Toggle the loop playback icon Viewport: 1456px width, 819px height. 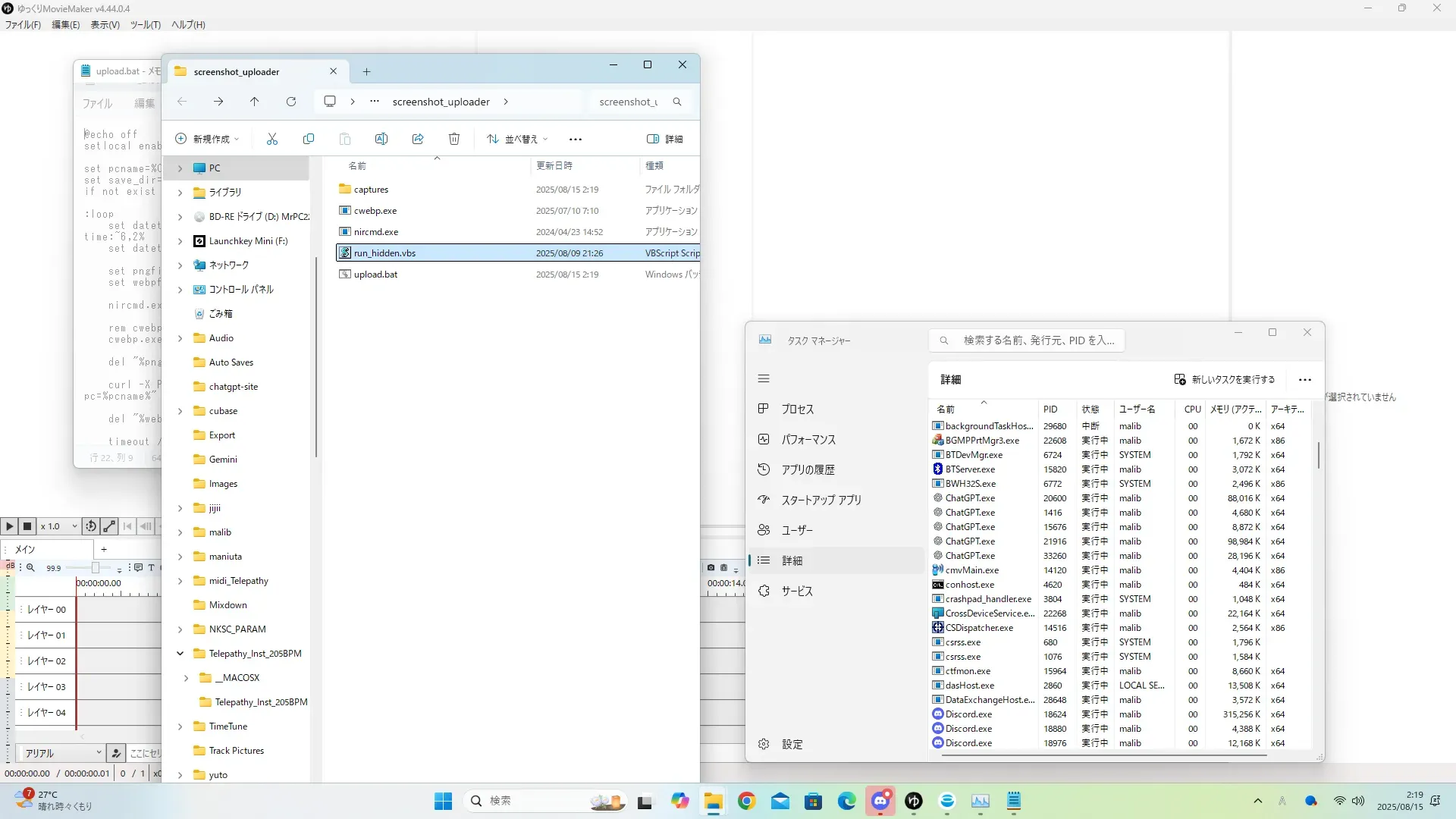(91, 526)
